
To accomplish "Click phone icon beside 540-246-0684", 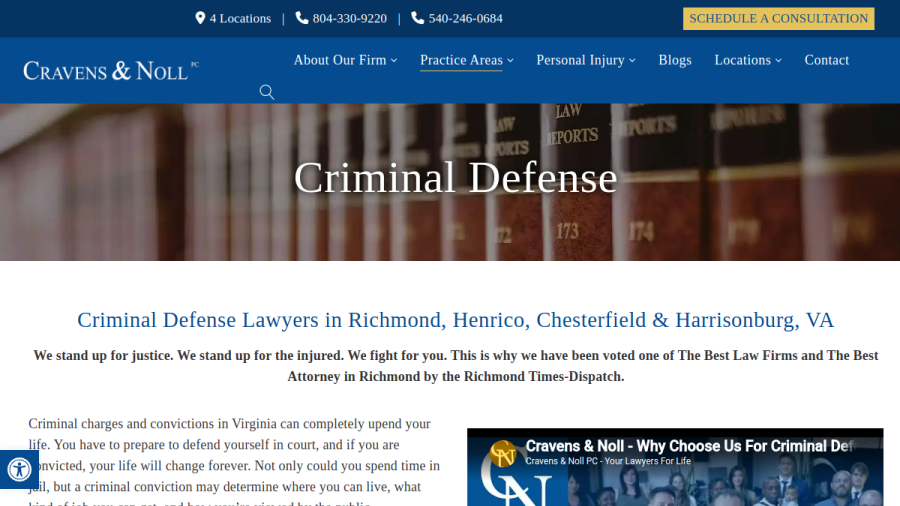I will pyautogui.click(x=418, y=18).
